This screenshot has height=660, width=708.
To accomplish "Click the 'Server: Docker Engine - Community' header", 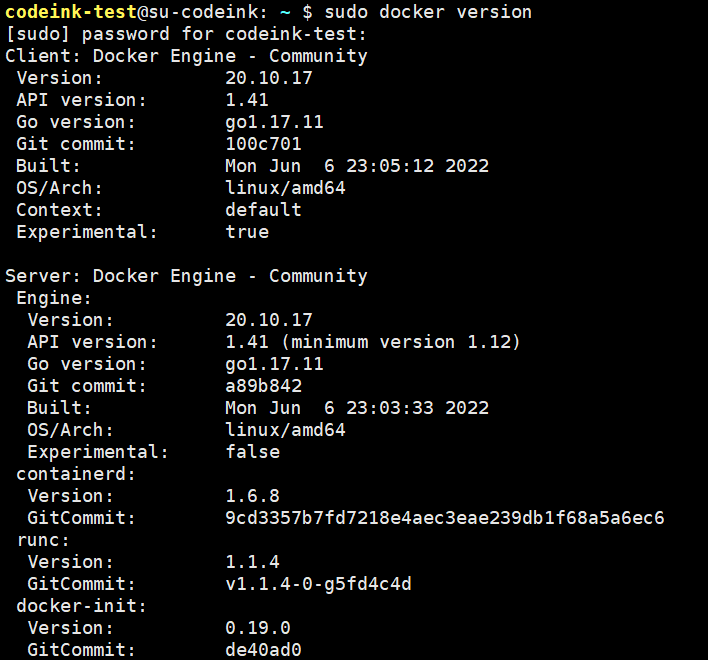I will [x=186, y=276].
